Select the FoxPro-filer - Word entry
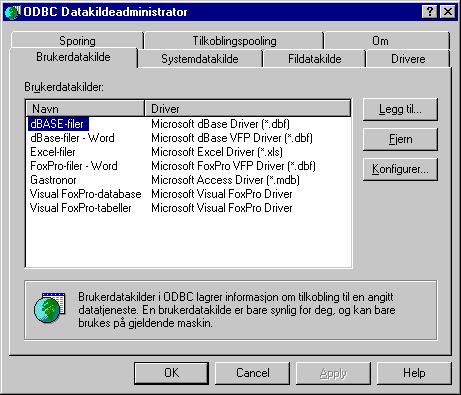This screenshot has width=461, height=395. tap(74, 166)
